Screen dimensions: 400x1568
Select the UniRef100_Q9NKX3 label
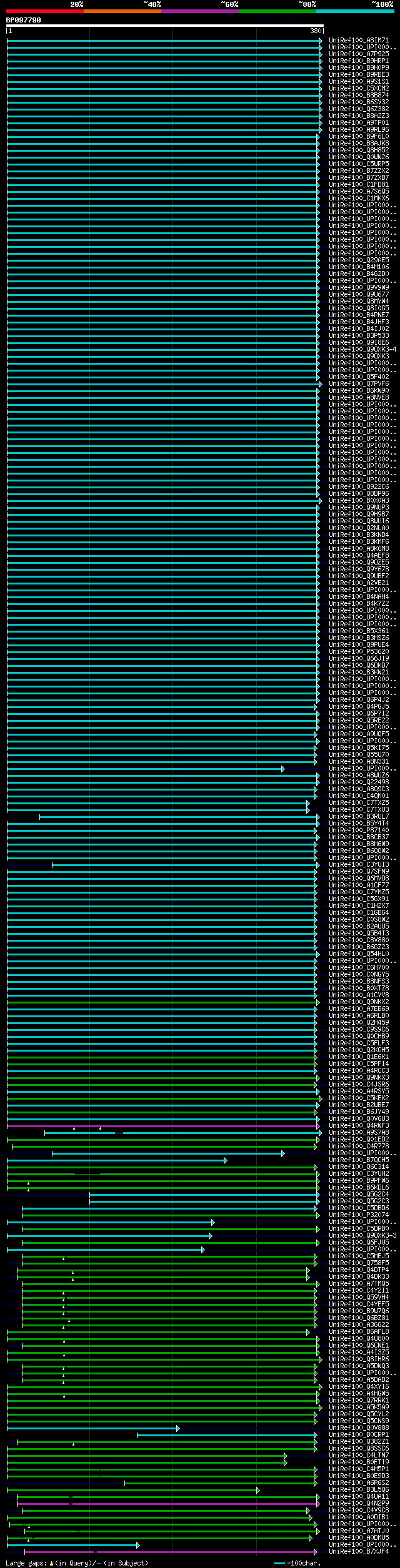point(359,1078)
